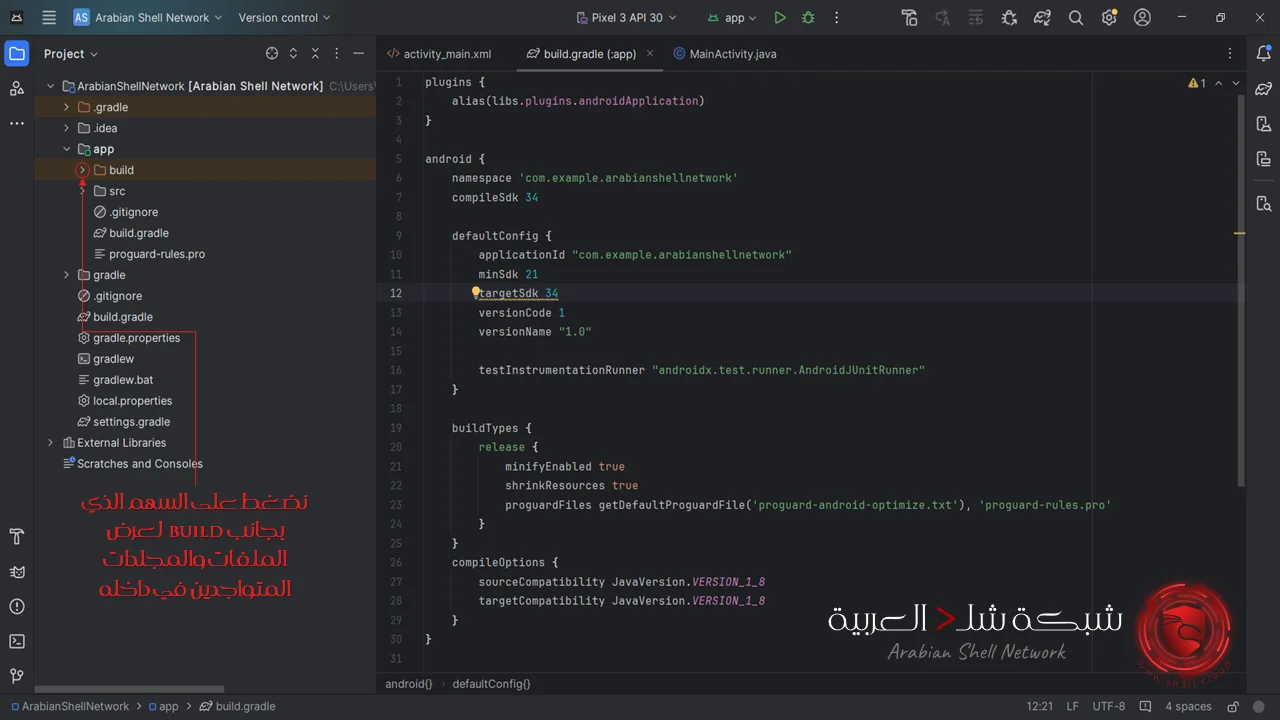Open More Actions beside the Debug button
This screenshot has width=1280, height=720.
[x=837, y=18]
